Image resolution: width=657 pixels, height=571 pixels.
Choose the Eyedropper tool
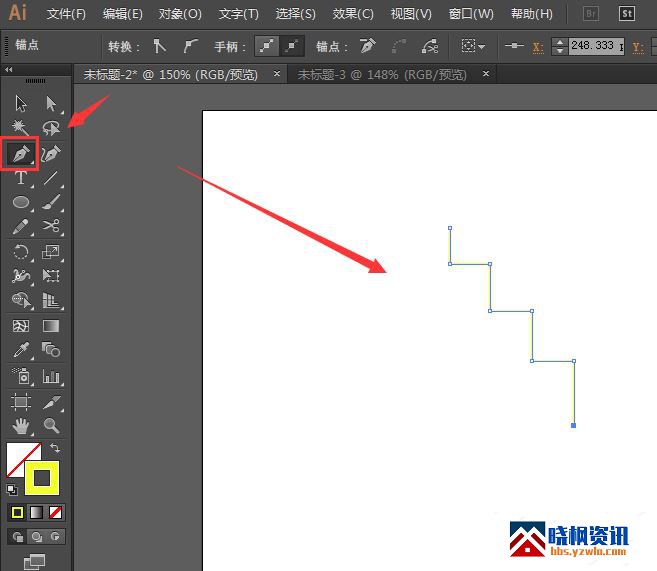pos(20,350)
